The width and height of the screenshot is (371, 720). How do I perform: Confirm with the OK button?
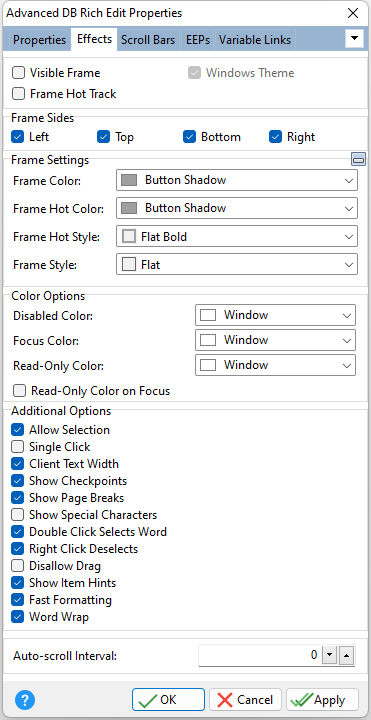coord(169,700)
